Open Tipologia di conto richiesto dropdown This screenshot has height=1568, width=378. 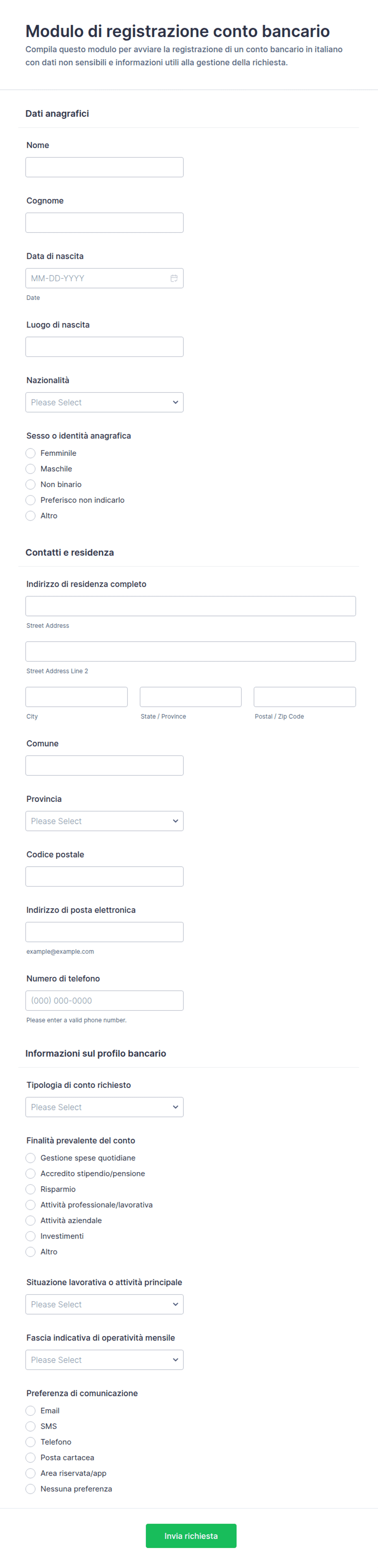tap(104, 1107)
